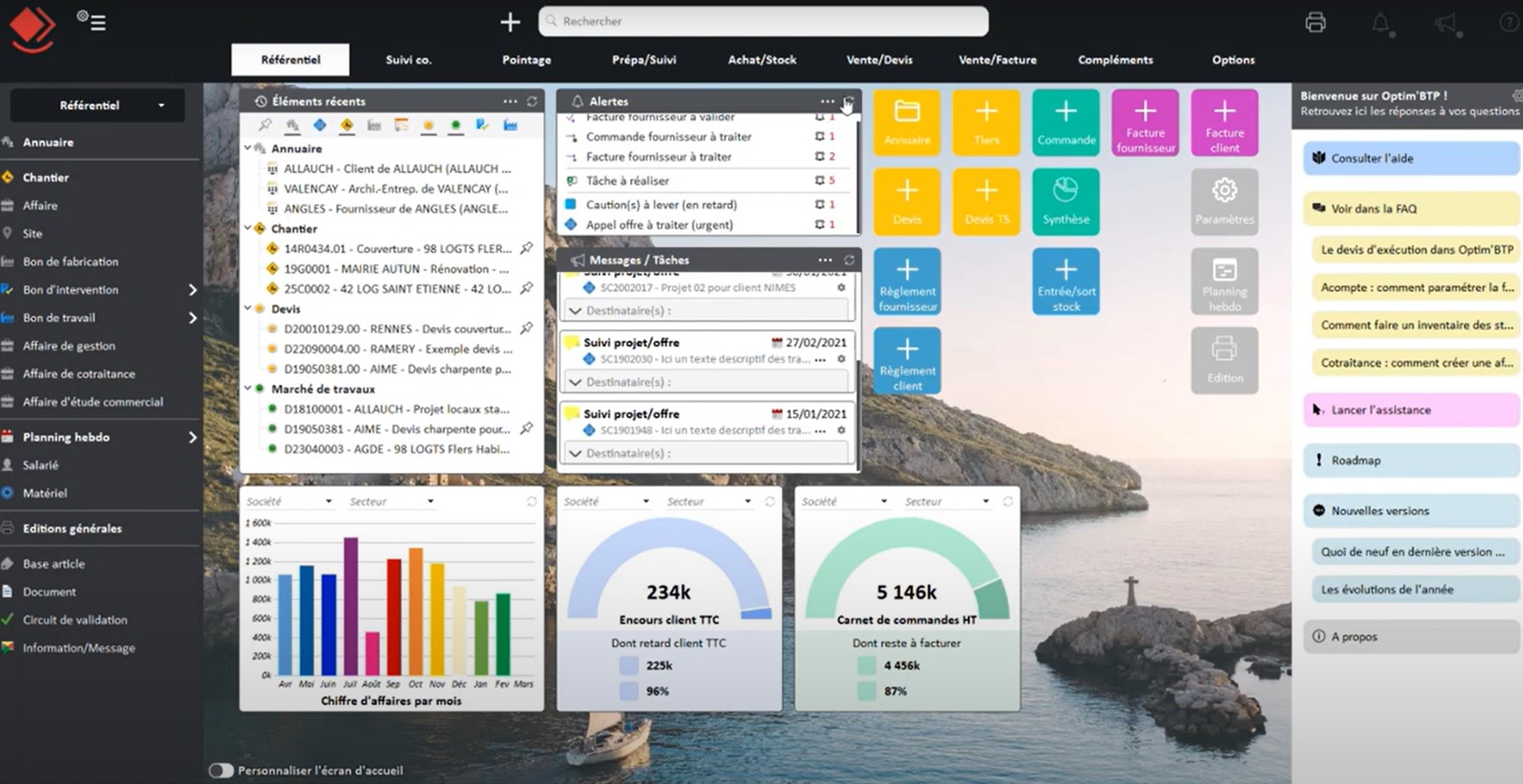Click Lancer l'assistance button
Viewport: 1523px width, 784px height.
click(x=1411, y=410)
